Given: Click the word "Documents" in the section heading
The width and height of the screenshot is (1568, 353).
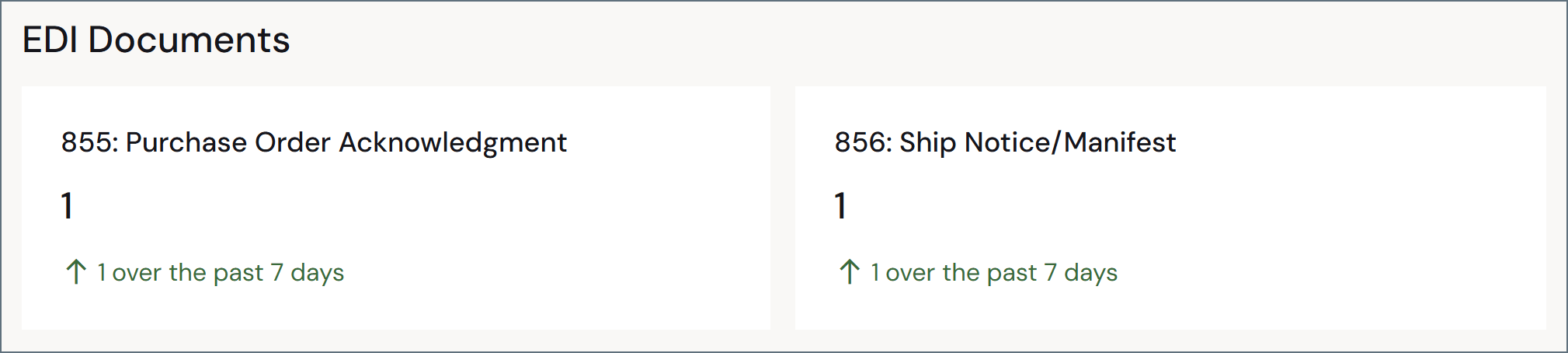Looking at the screenshot, I should click(189, 40).
